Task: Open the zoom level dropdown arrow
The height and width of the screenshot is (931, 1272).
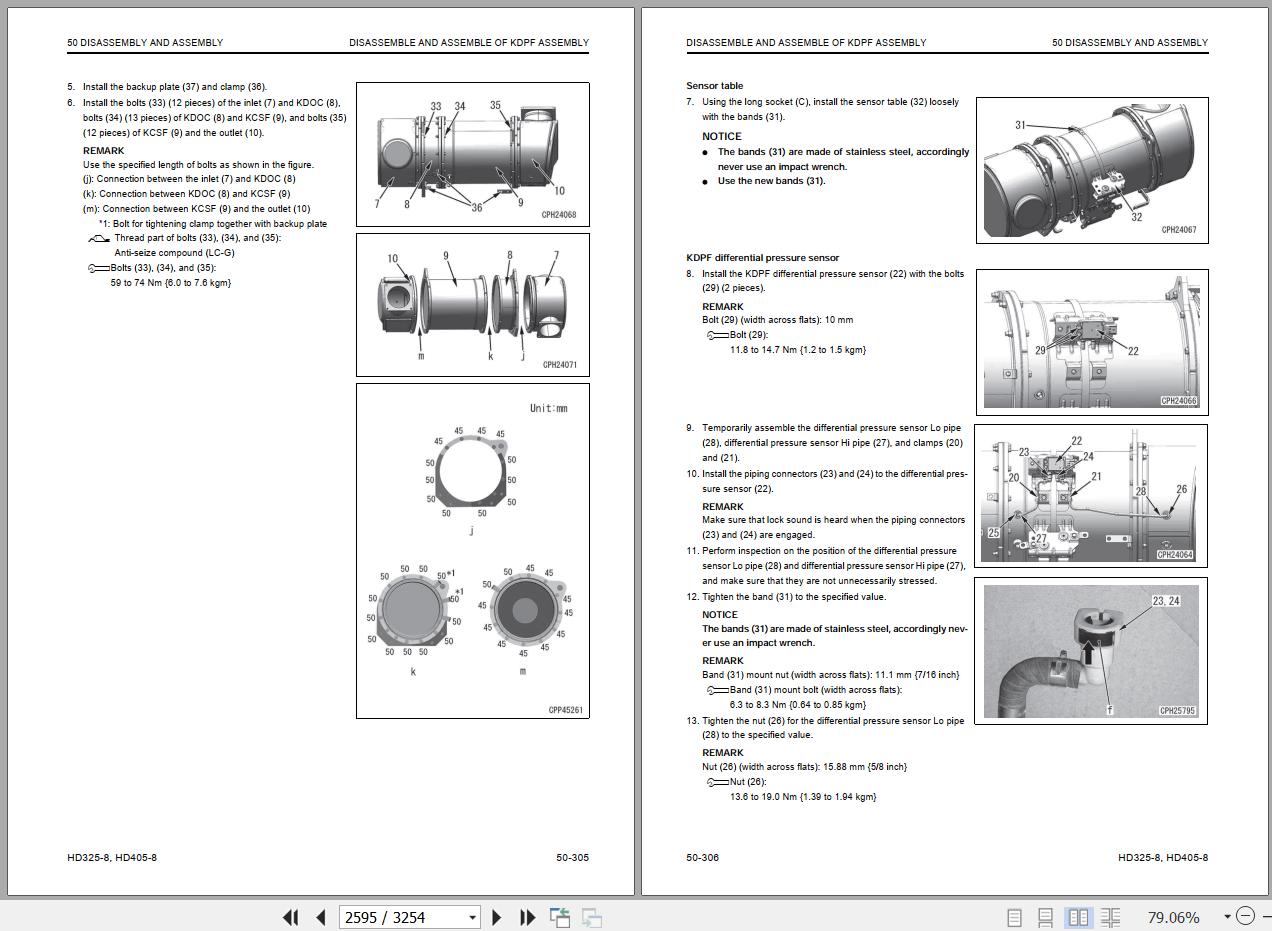Action: (1227, 917)
